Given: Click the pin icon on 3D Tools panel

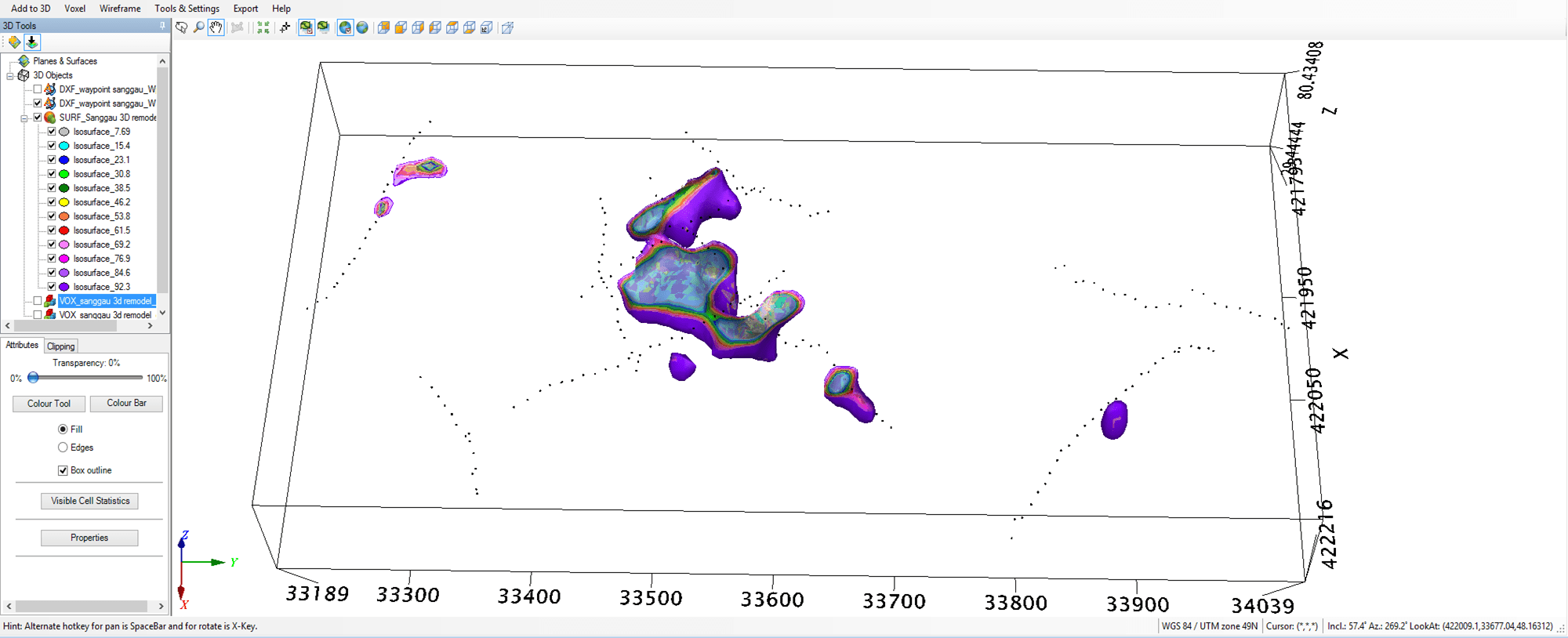Looking at the screenshot, I should 162,26.
